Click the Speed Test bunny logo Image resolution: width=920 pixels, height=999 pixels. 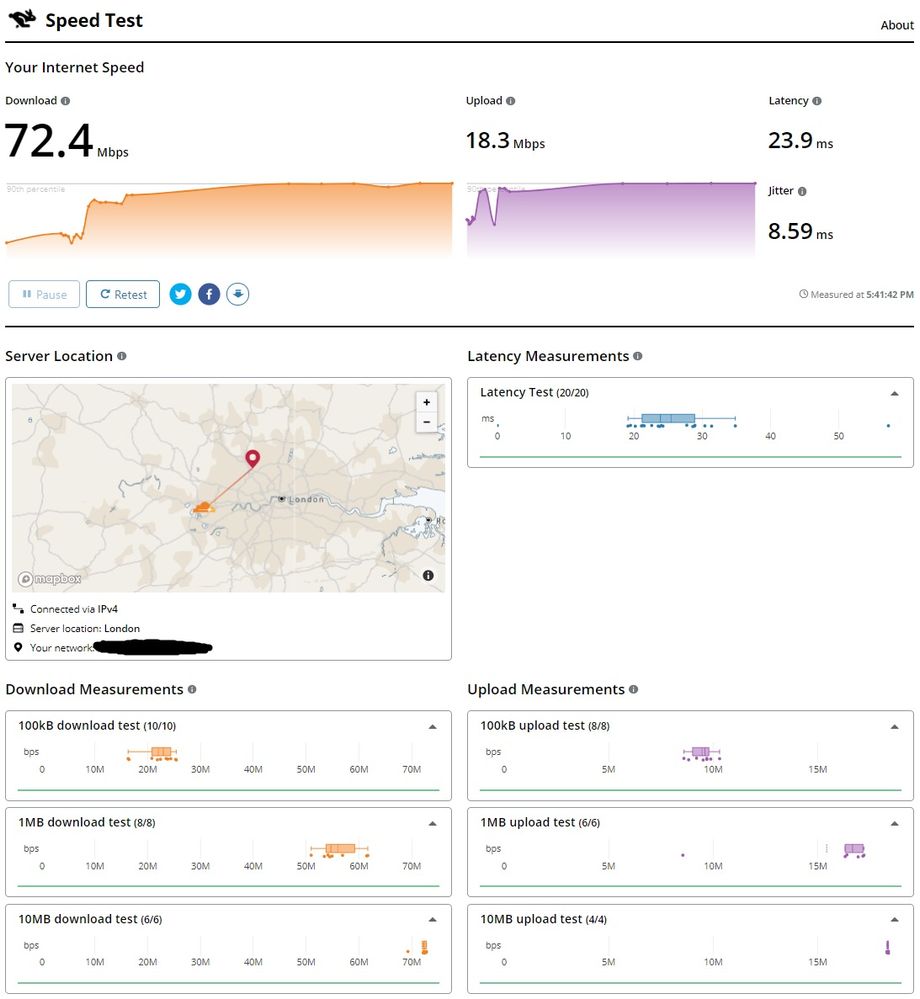click(22, 19)
